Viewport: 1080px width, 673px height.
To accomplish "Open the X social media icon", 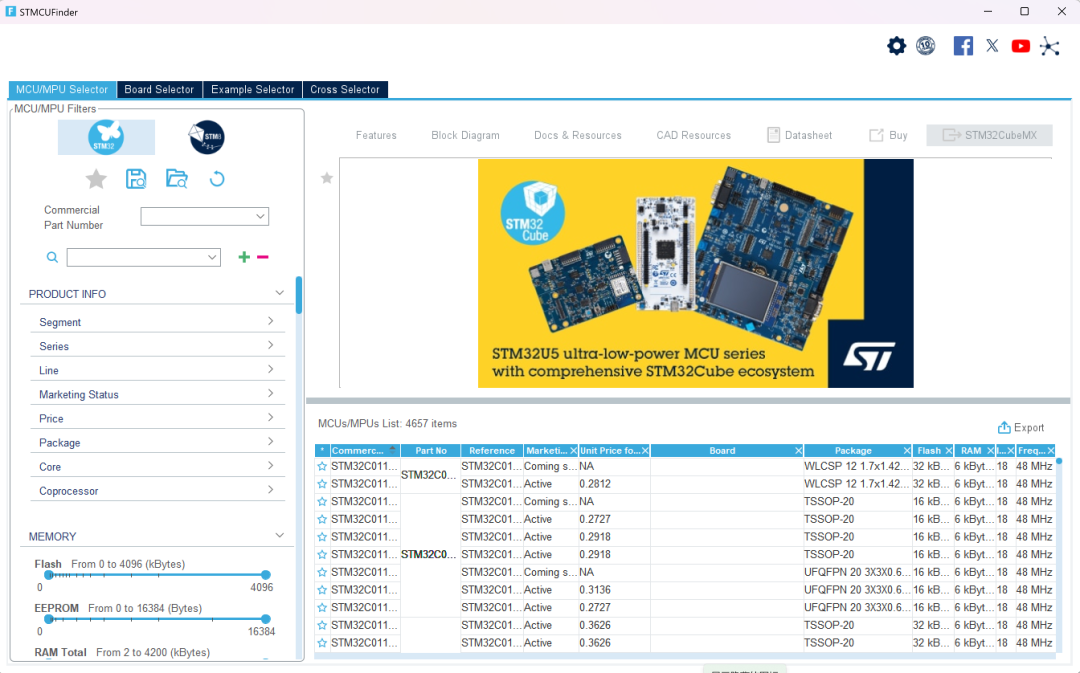I will tap(992, 46).
